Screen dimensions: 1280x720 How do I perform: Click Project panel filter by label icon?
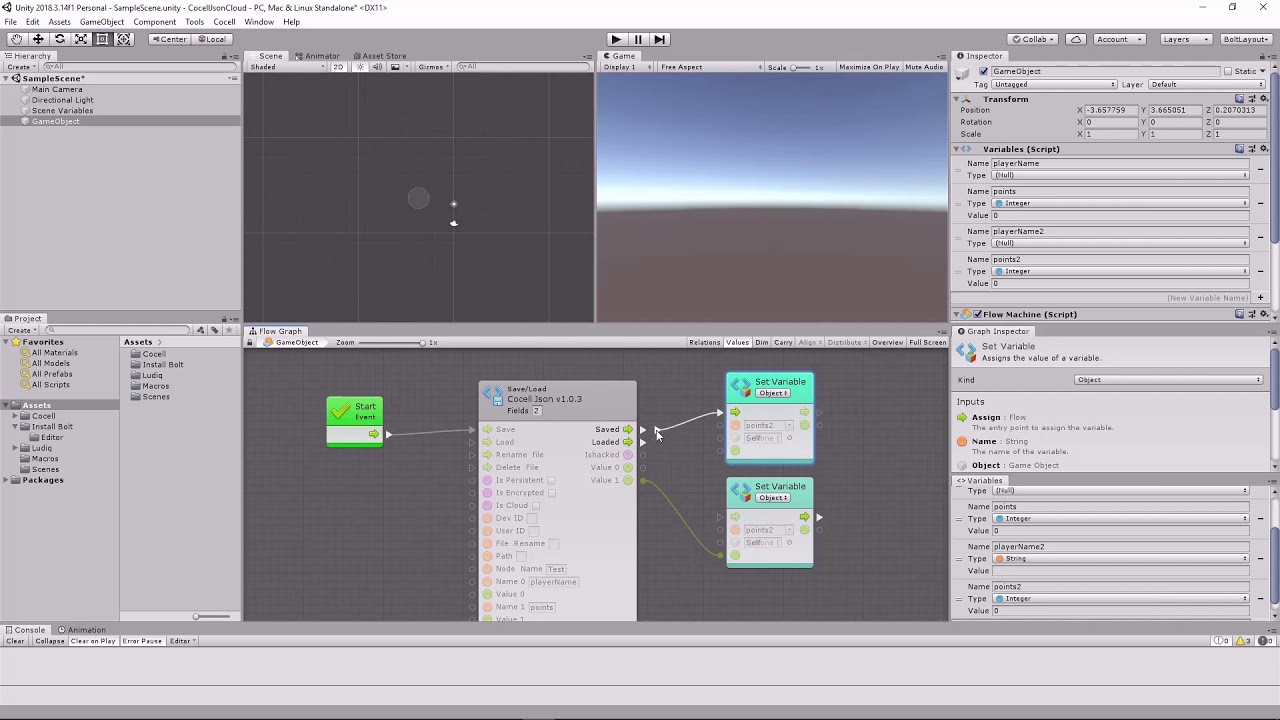[214, 330]
